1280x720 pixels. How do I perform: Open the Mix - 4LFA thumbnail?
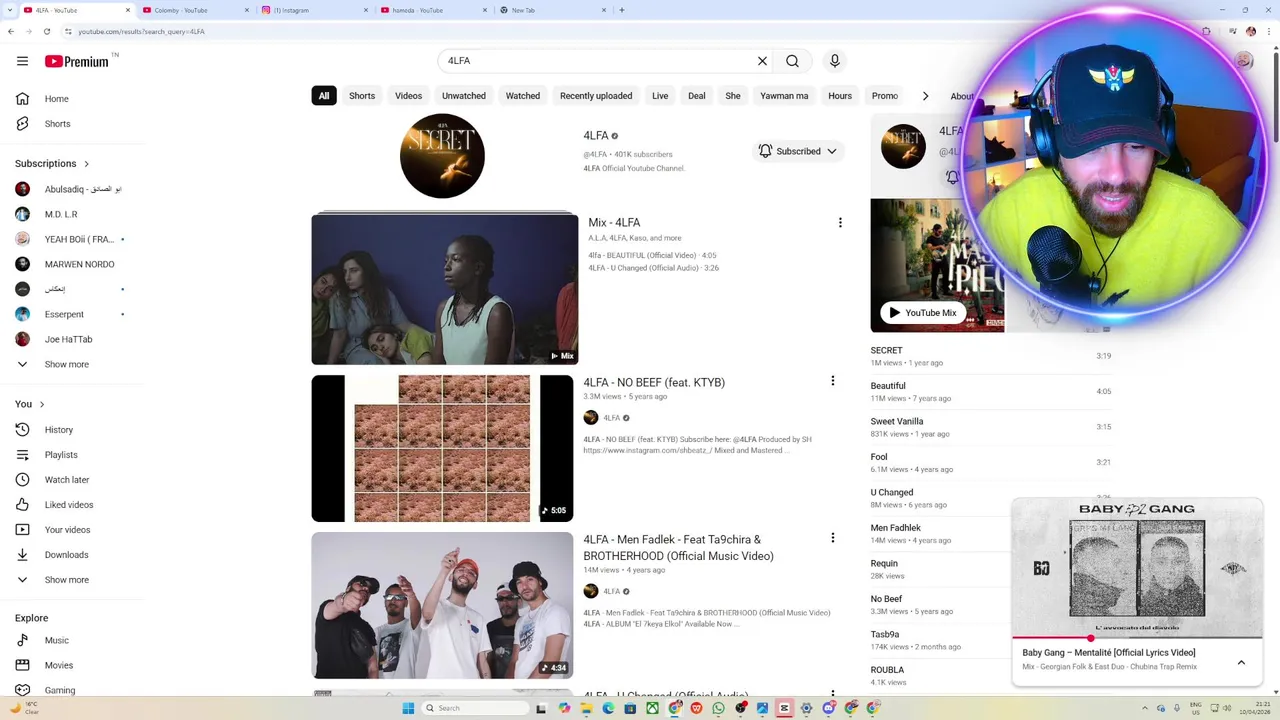tap(444, 289)
